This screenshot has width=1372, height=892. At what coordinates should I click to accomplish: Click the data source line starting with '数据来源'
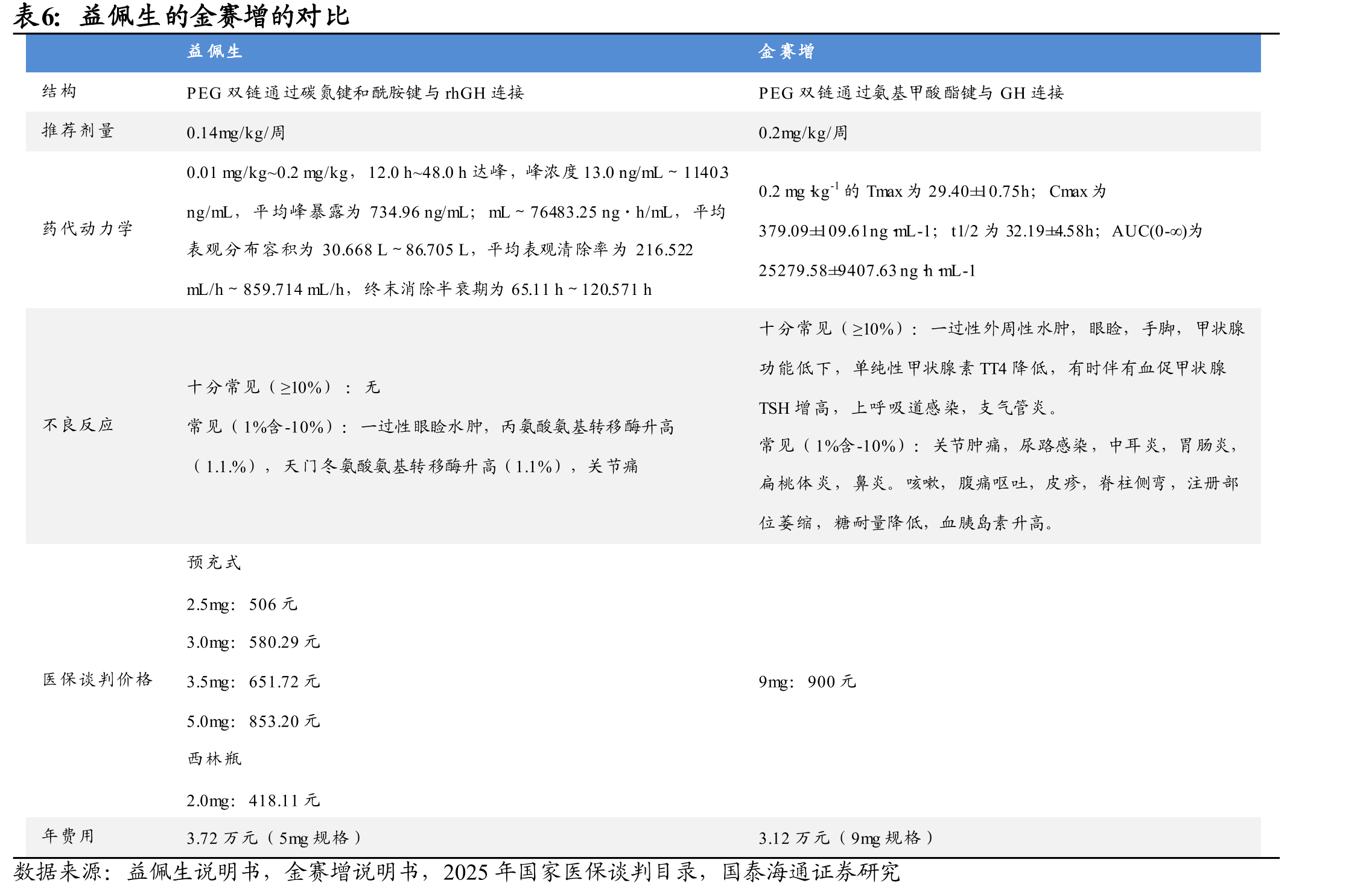[x=456, y=872]
